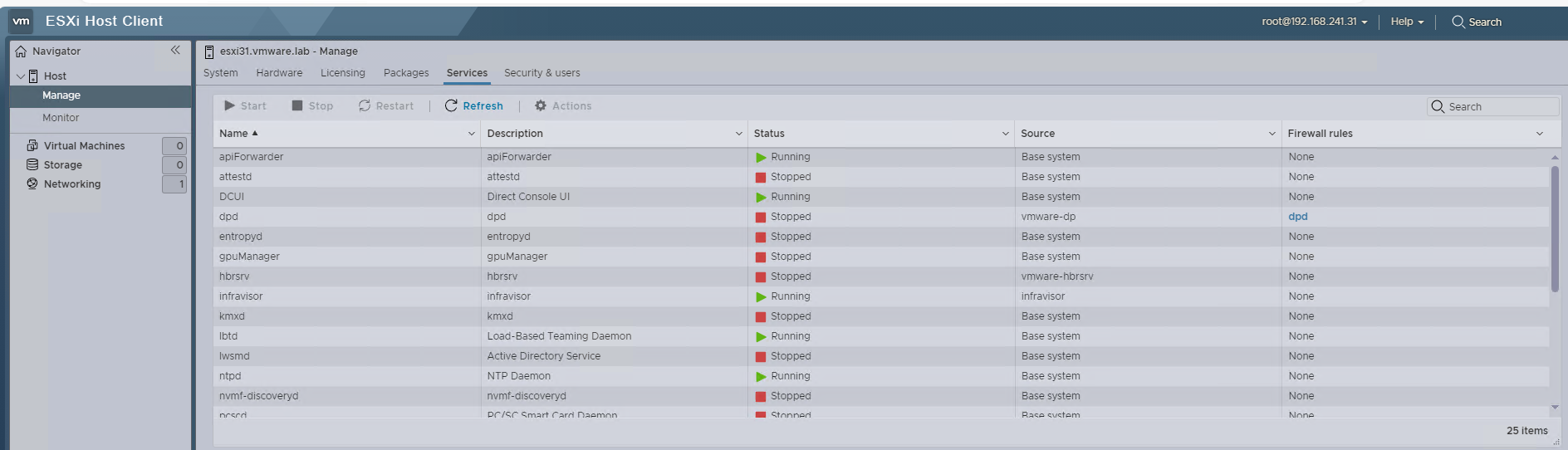Screen dimensions: 1568x450
Task: Click the Actions button label
Action: pyautogui.click(x=572, y=105)
